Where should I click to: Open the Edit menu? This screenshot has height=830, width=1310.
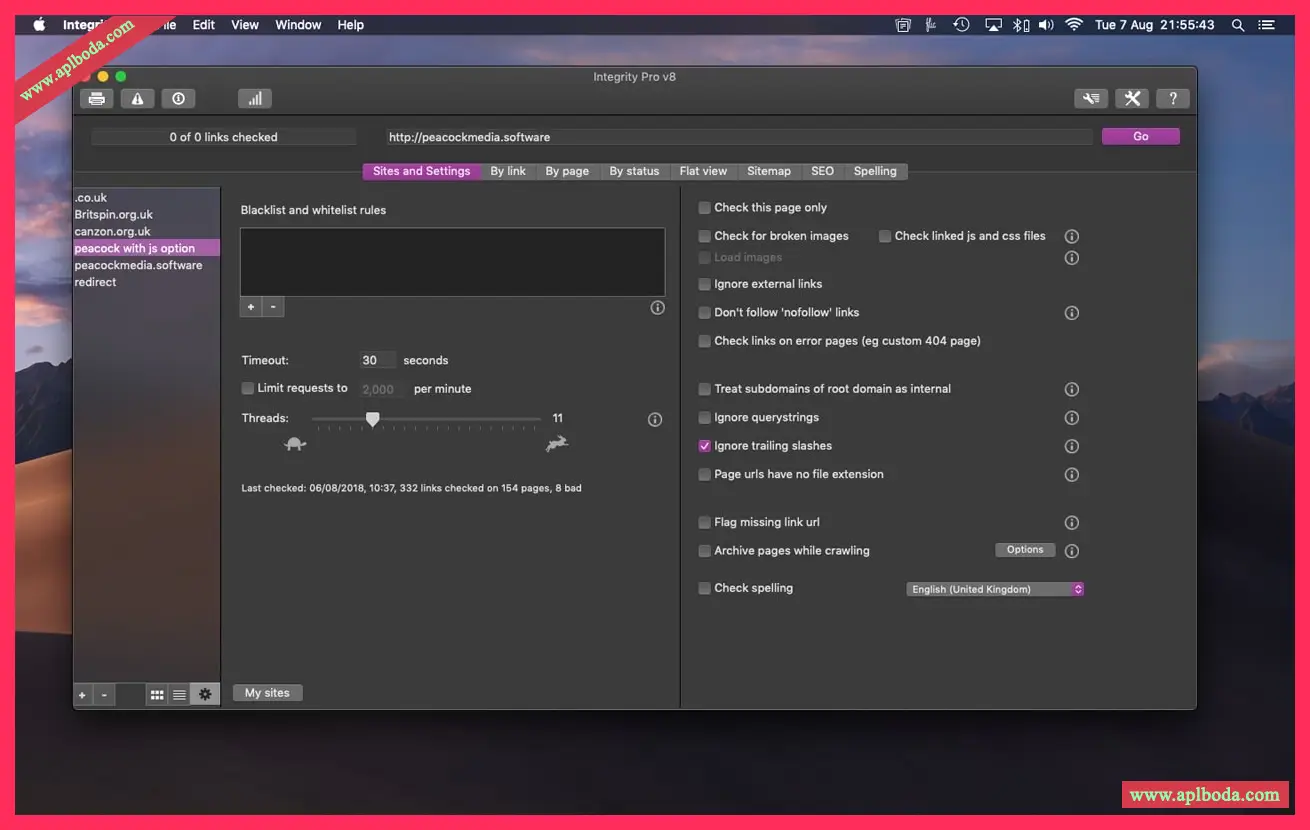point(204,25)
